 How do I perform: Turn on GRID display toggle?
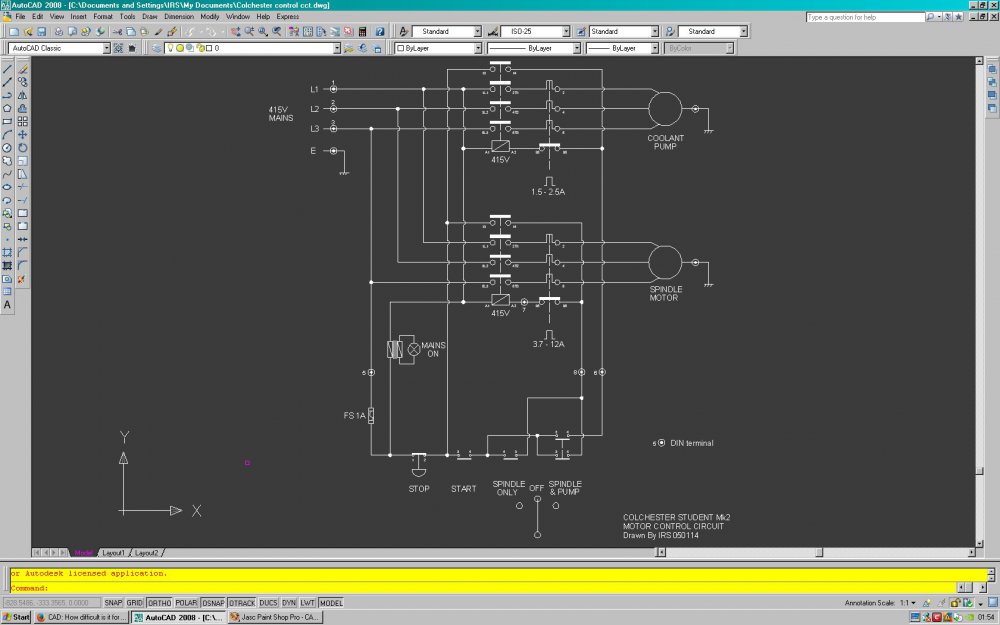(135, 603)
